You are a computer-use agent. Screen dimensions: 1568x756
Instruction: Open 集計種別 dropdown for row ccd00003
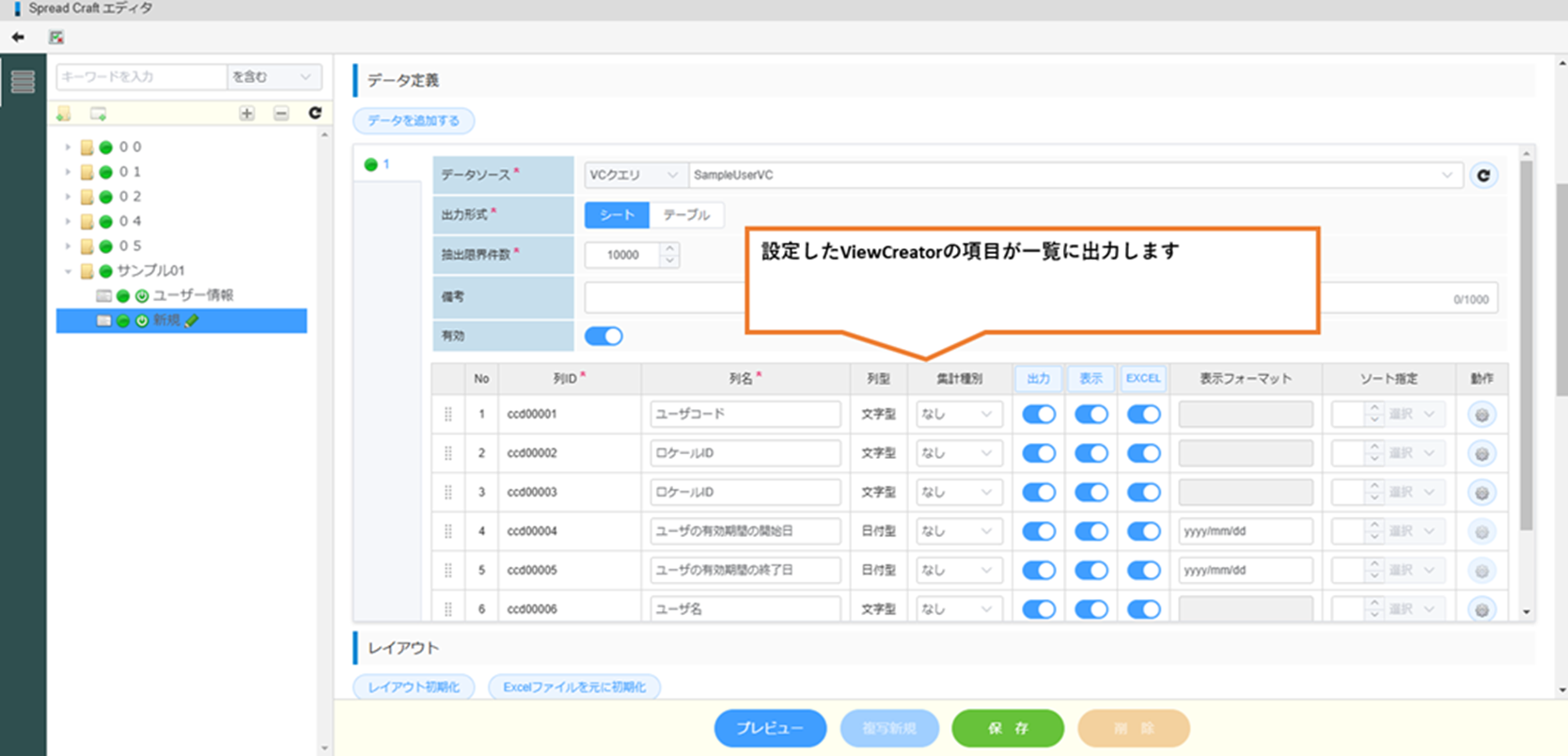957,493
